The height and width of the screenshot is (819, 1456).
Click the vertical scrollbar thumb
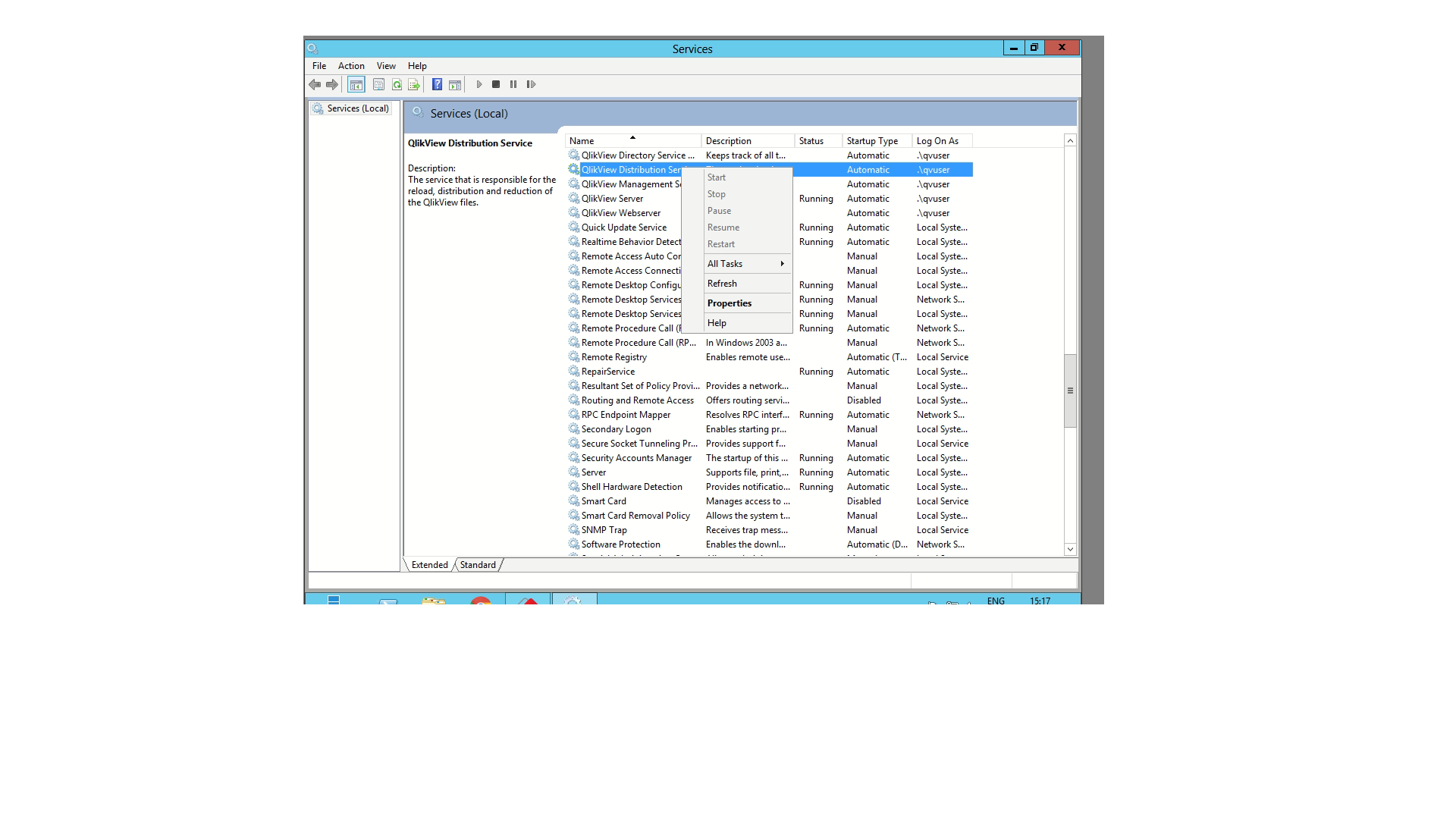pos(1070,391)
